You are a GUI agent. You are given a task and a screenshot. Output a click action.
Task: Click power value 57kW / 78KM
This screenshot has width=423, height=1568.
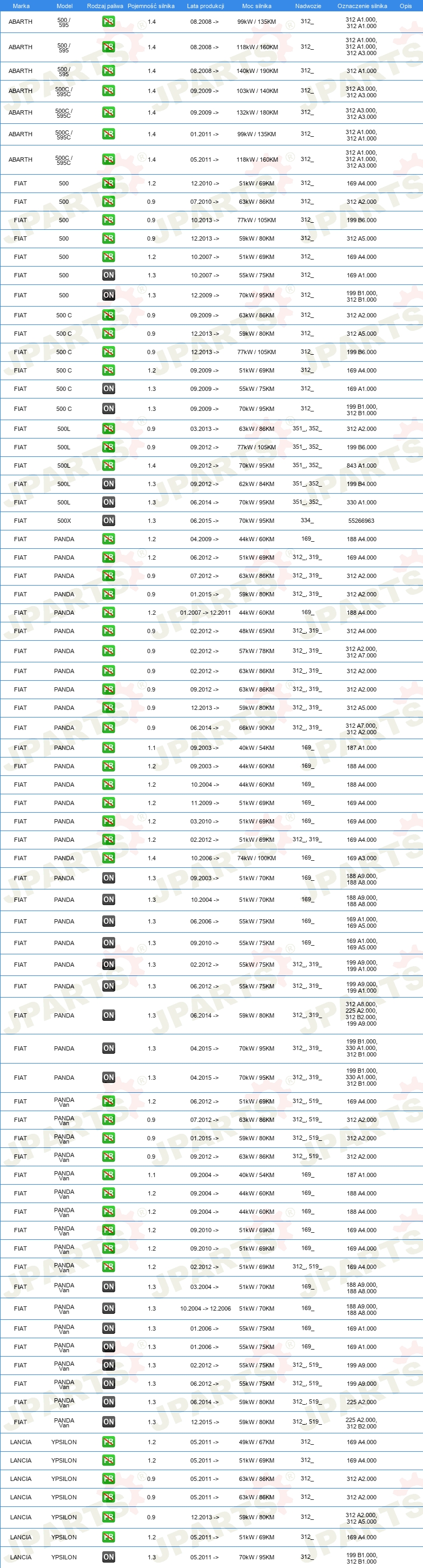pyautogui.click(x=256, y=652)
